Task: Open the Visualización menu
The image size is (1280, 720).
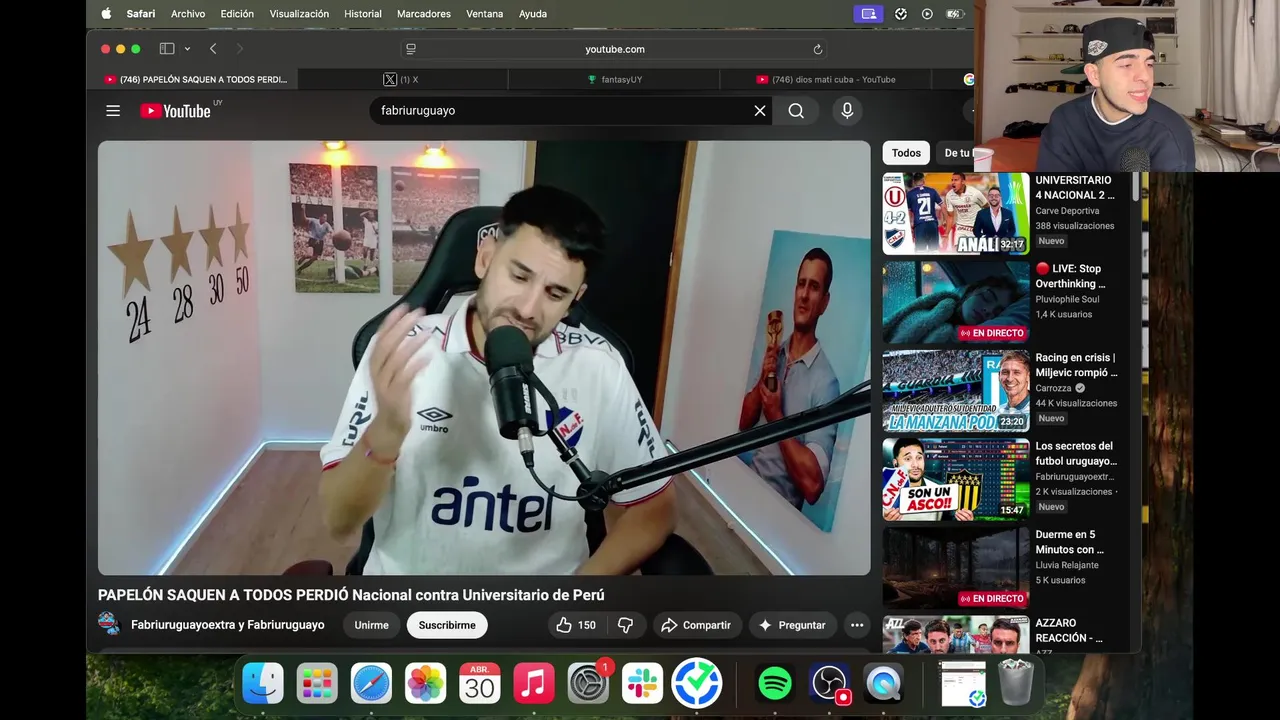Action: 299,14
